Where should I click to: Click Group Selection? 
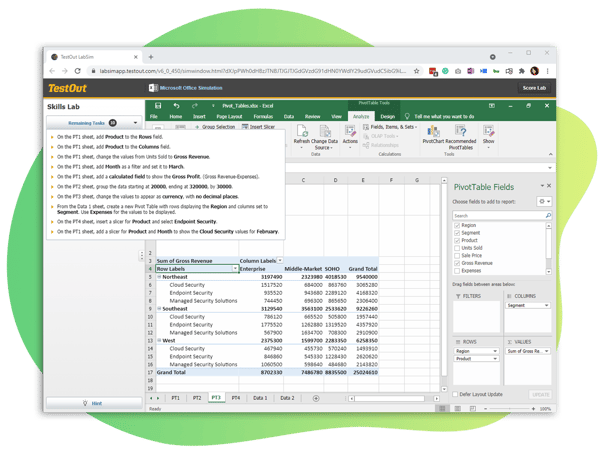(215, 127)
